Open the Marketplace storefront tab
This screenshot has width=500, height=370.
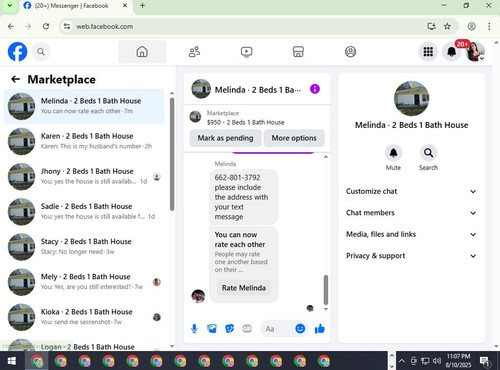298,52
